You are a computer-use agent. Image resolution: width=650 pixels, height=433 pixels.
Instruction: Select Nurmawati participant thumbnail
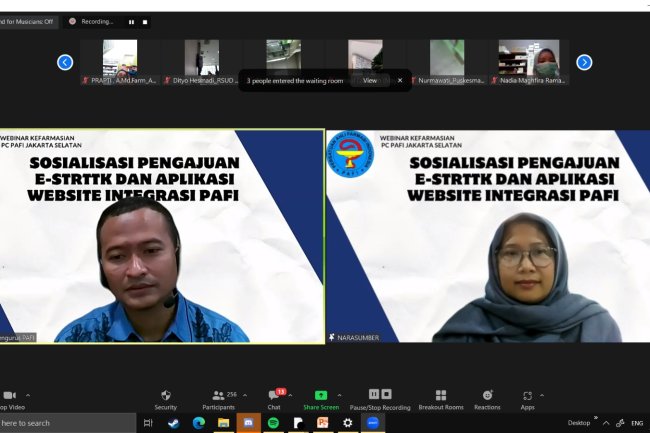(447, 62)
